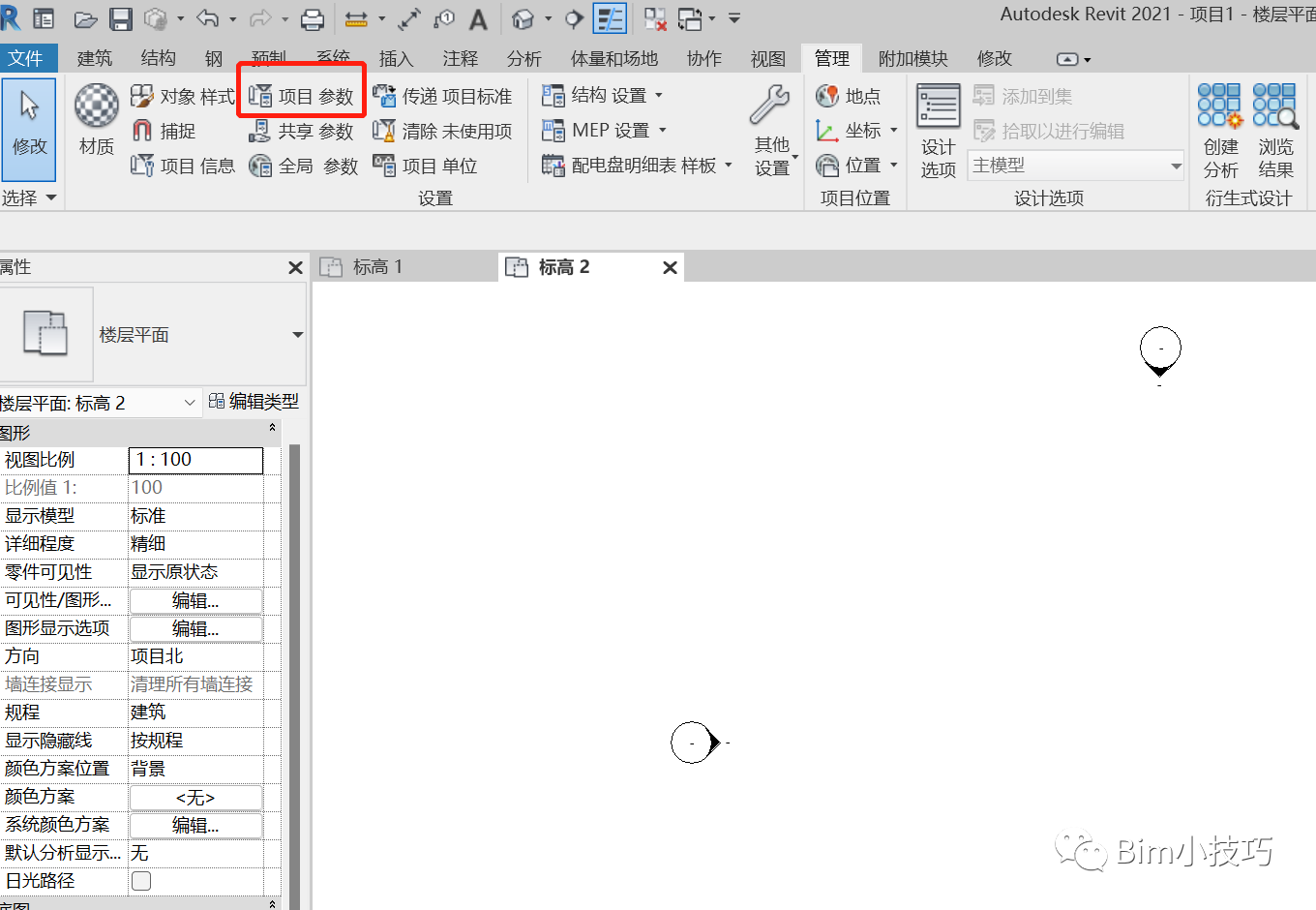Open Additional Settings (其他 设置) dropdown

pyautogui.click(x=772, y=131)
